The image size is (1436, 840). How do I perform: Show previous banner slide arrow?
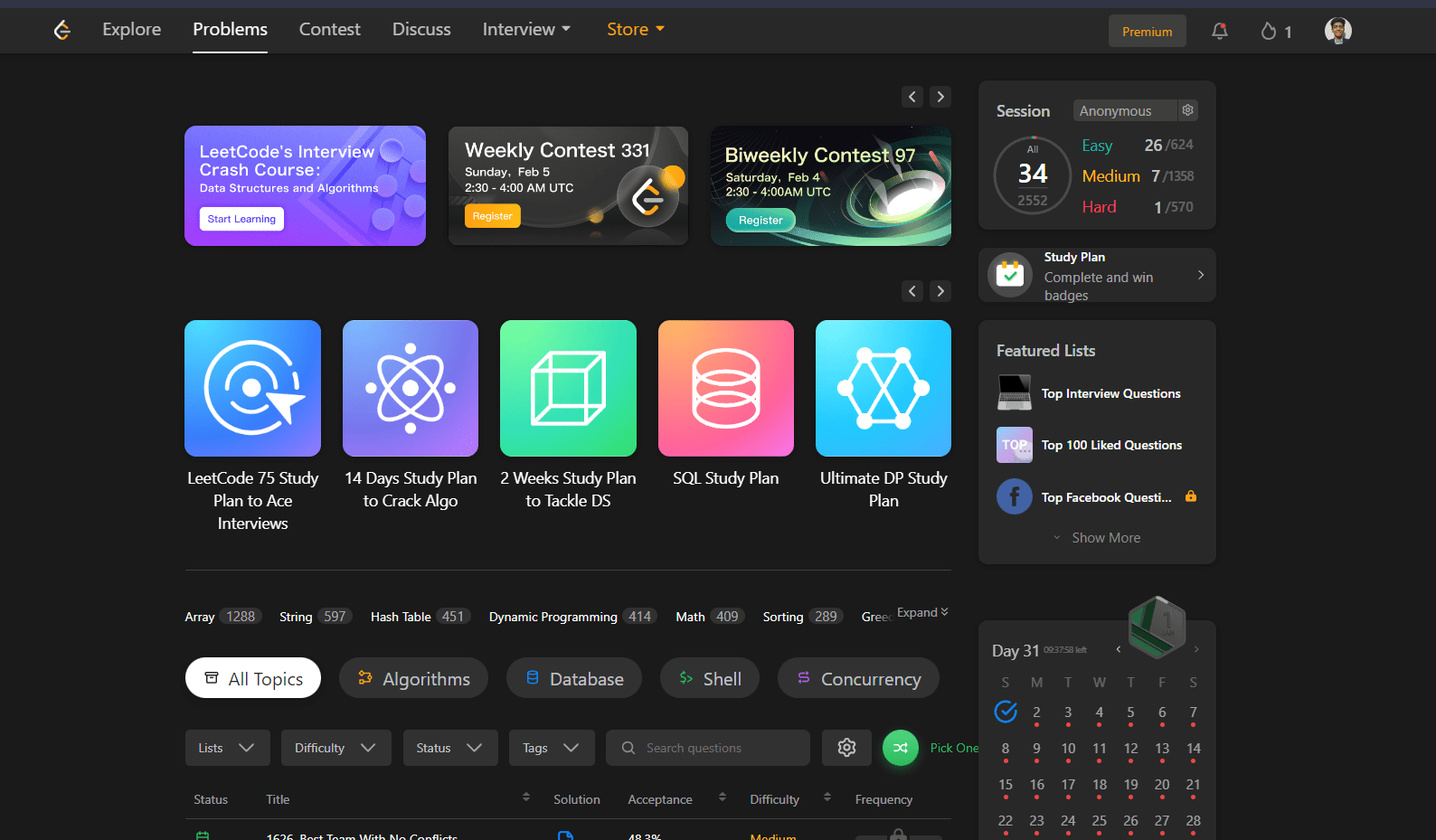click(x=912, y=97)
